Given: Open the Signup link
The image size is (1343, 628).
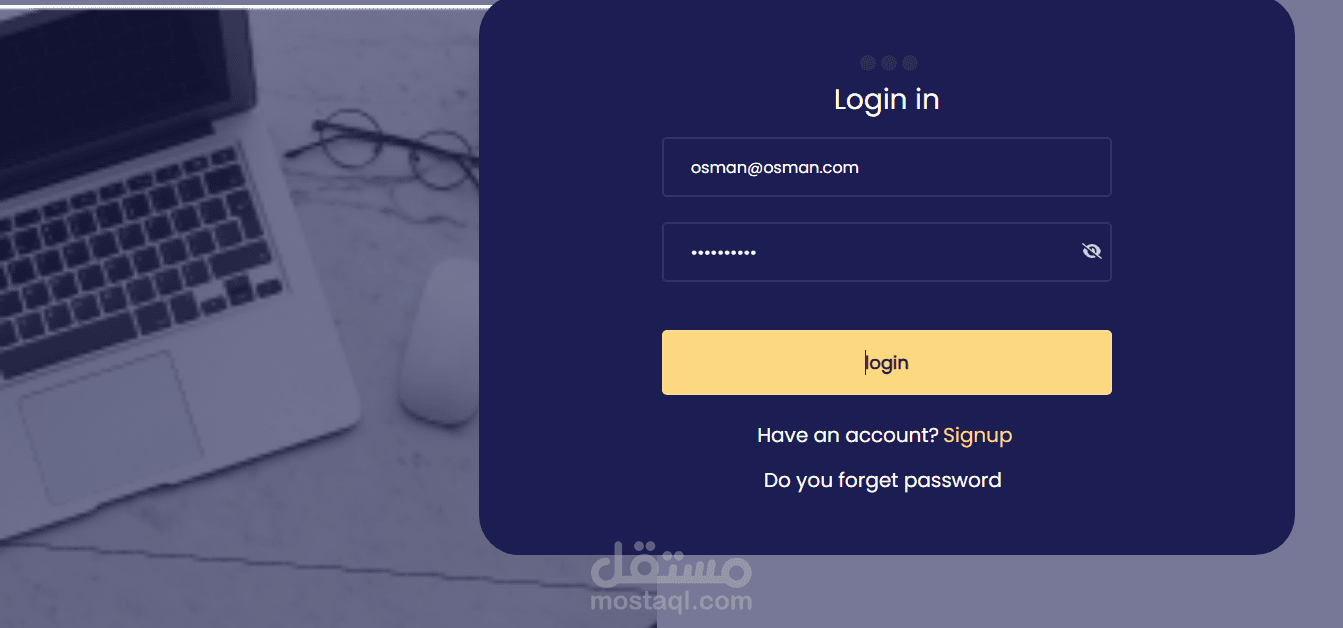Looking at the screenshot, I should (x=977, y=436).
